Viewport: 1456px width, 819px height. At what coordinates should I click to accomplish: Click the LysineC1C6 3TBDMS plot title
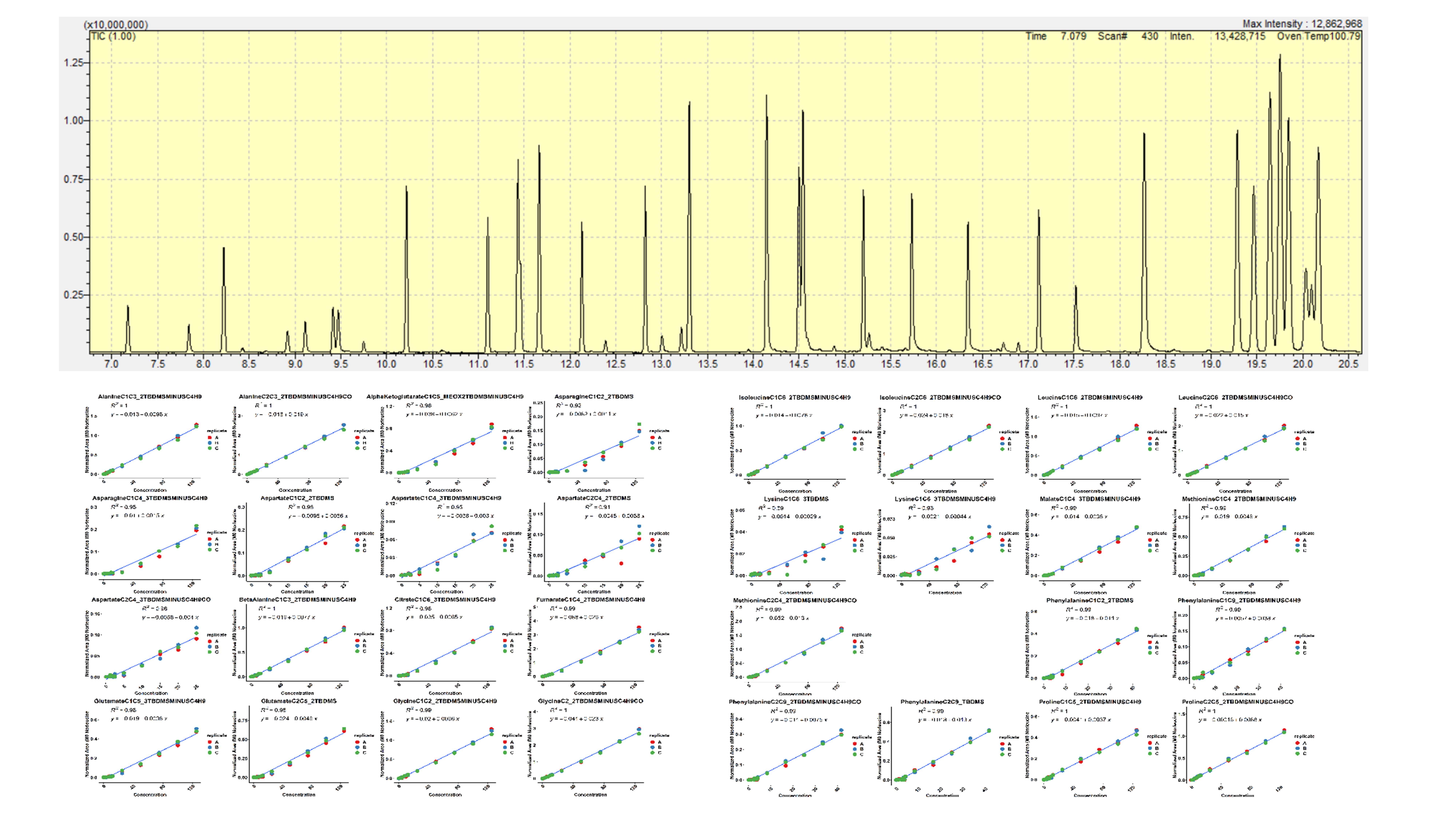796,499
